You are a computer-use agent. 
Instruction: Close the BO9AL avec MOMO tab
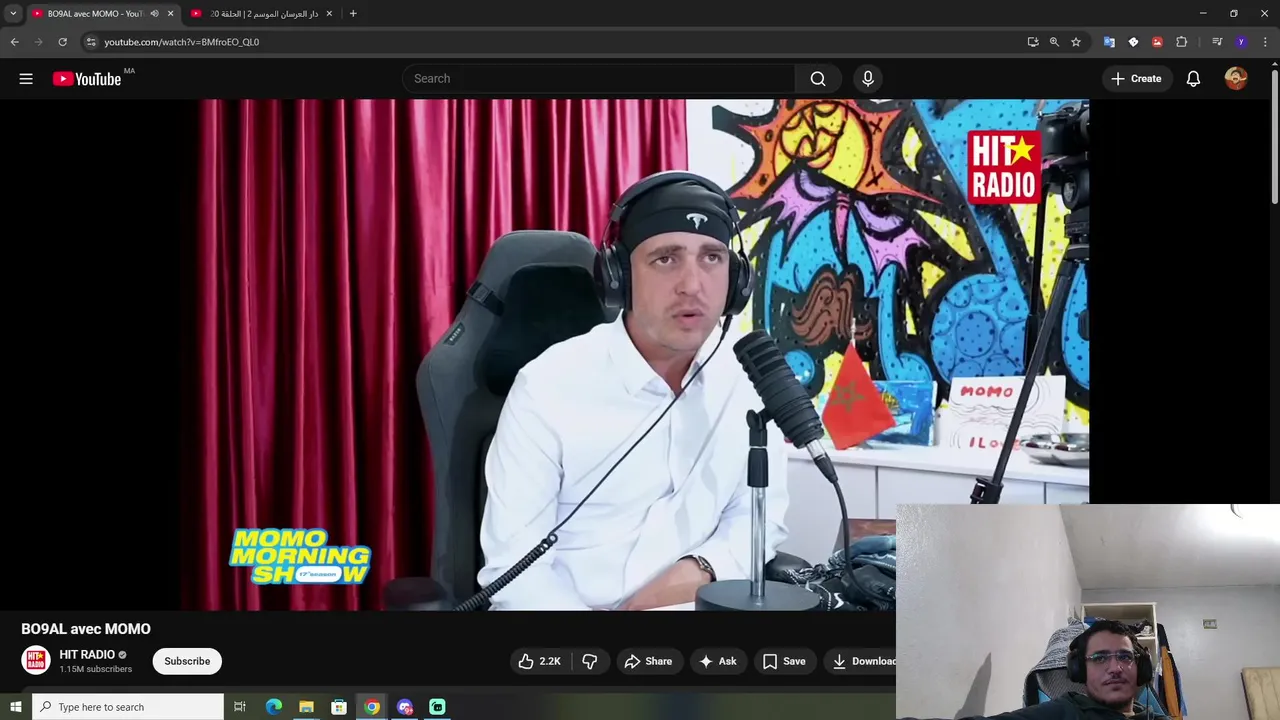(170, 14)
